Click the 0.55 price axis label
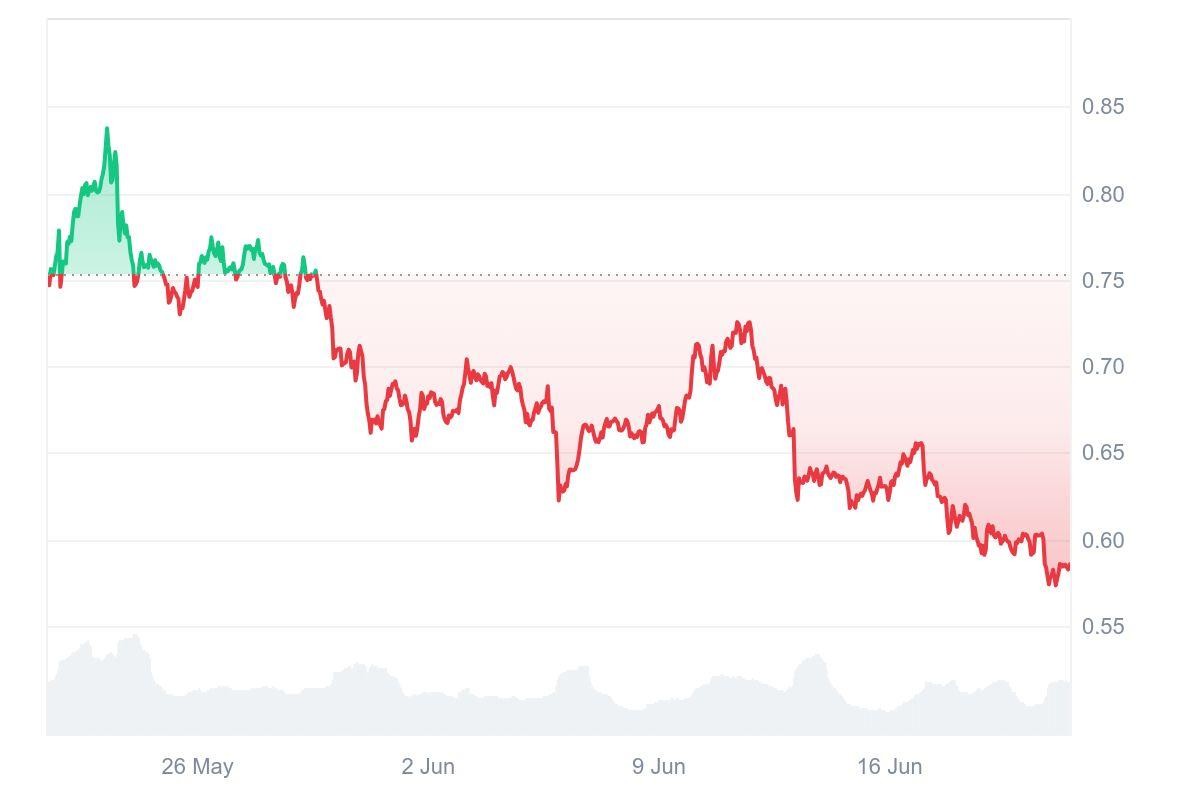Screen dimensions: 1200x800 pos(1103,627)
